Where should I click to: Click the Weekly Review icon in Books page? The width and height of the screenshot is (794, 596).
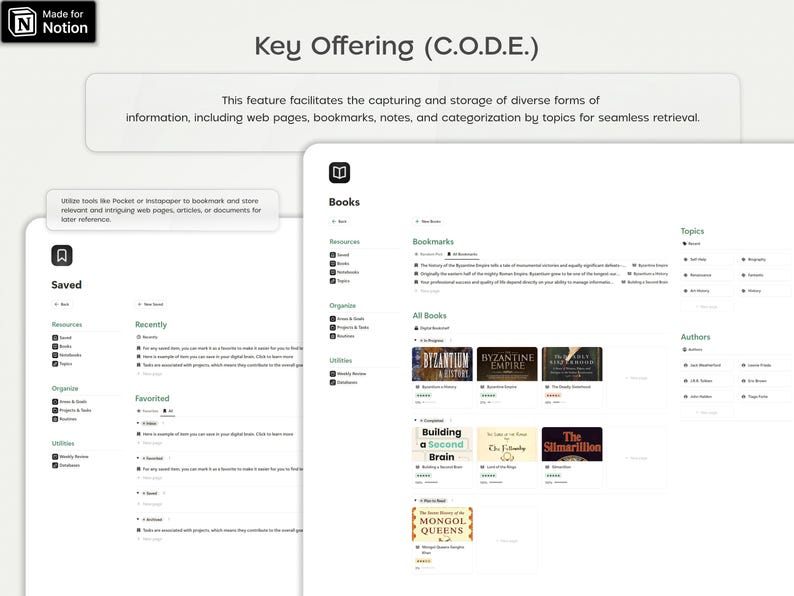click(x=333, y=374)
